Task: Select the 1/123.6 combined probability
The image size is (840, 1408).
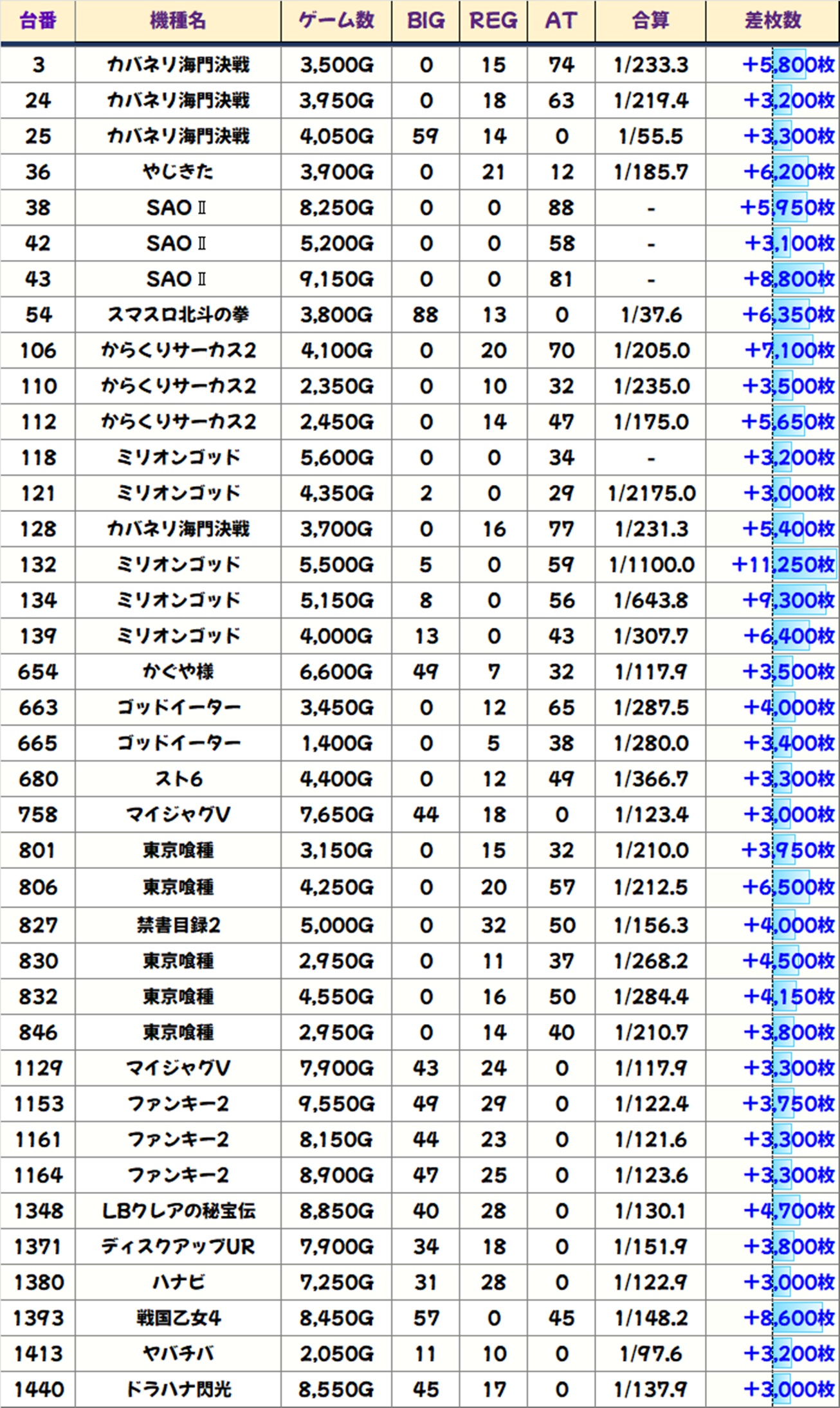Action: 650,1175
